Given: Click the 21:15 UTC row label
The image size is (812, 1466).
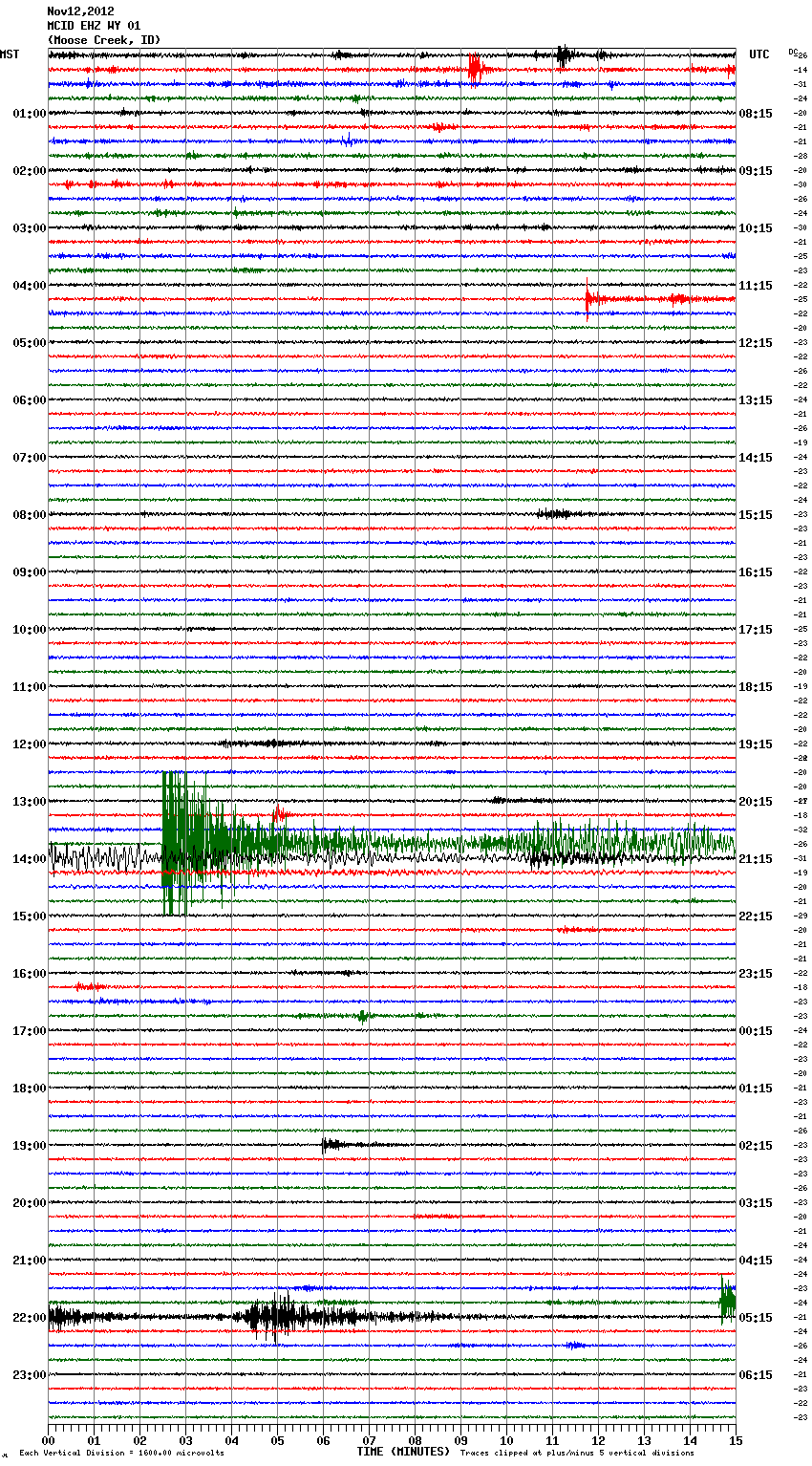Looking at the screenshot, I should point(756,859).
